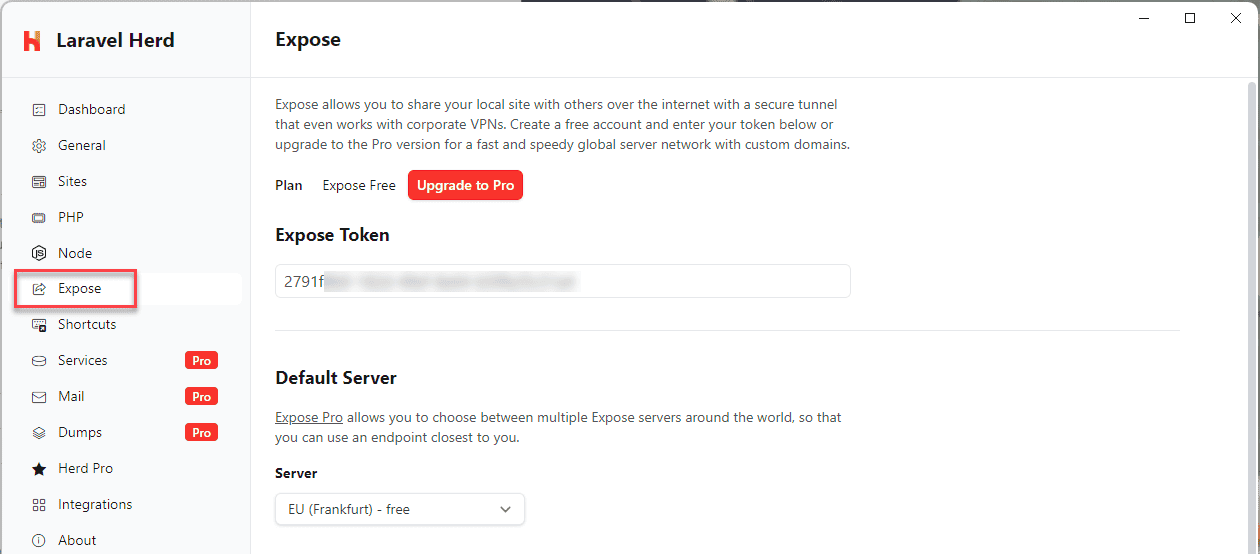This screenshot has width=1260, height=554.
Task: Select the General gear icon
Action: click(x=39, y=146)
